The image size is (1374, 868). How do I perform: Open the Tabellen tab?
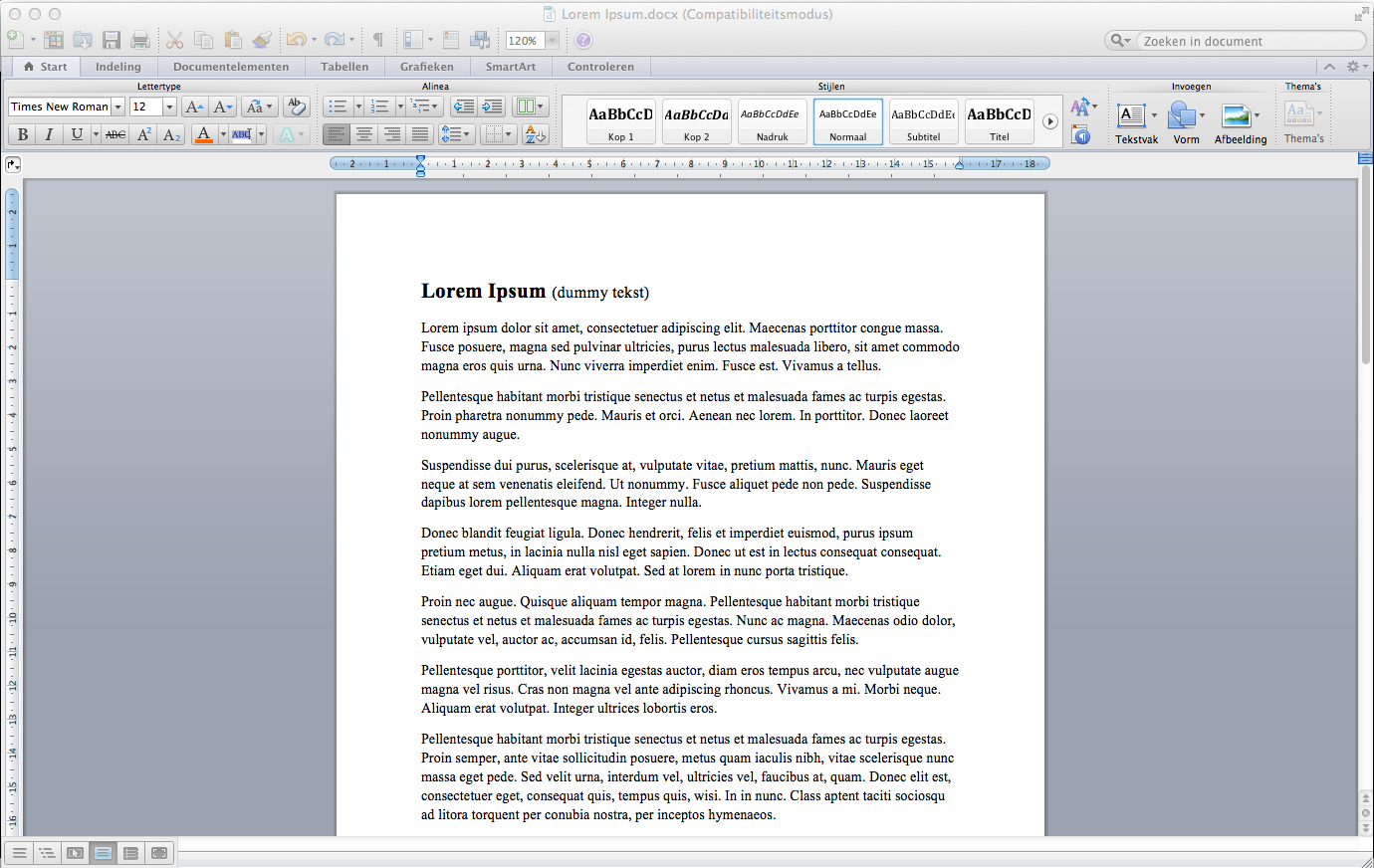(x=344, y=67)
